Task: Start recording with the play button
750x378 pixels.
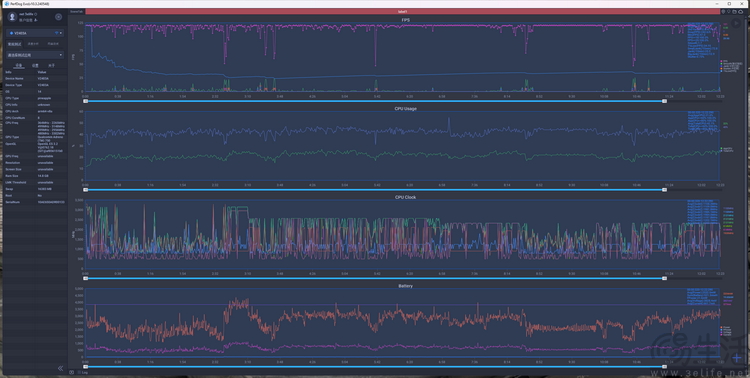Action: (736, 22)
